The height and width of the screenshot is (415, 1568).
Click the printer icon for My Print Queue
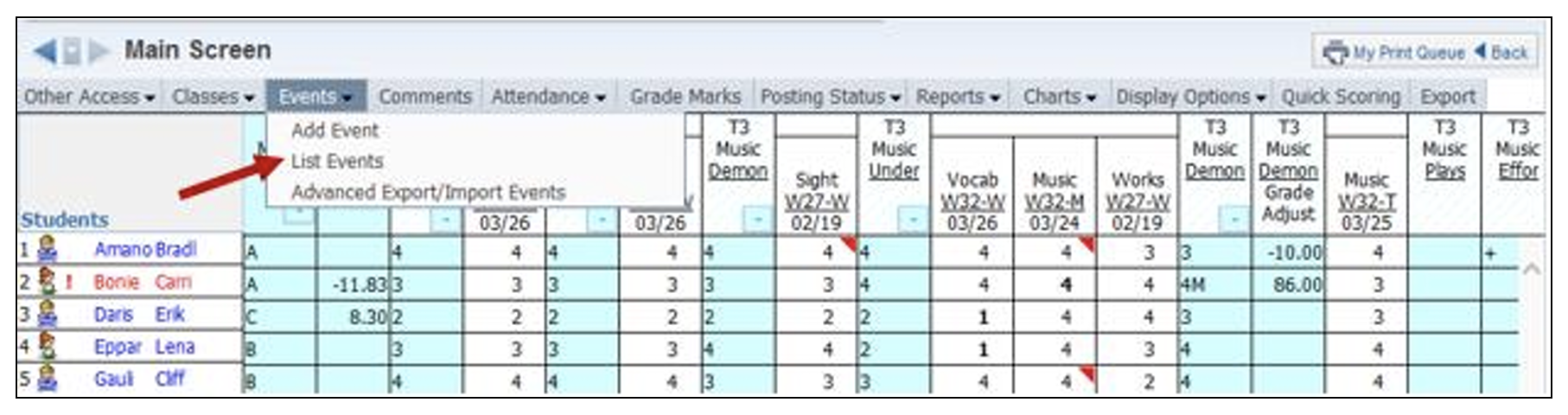click(x=1335, y=53)
